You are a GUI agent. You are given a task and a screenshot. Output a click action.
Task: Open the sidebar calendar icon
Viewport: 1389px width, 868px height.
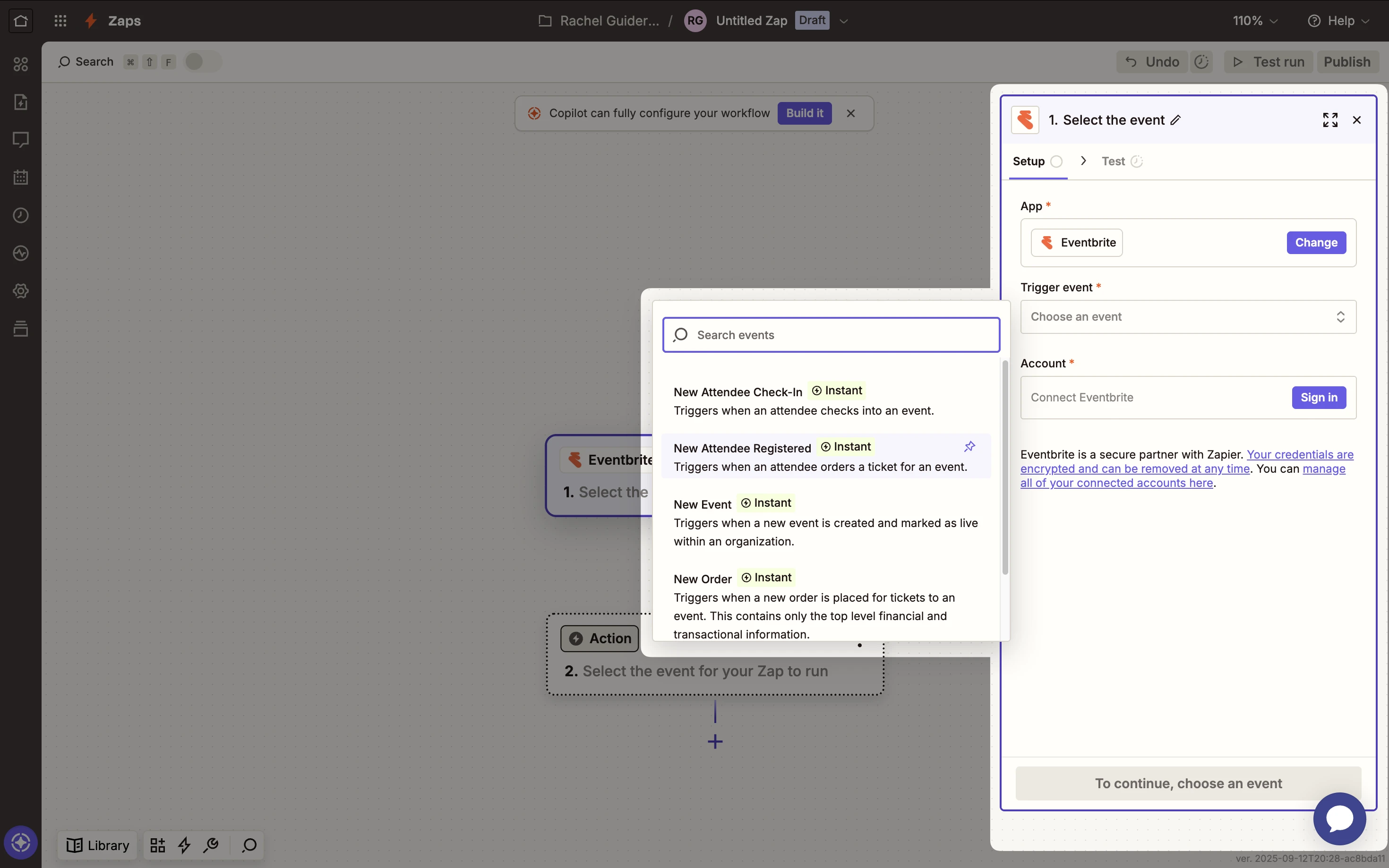(x=21, y=178)
